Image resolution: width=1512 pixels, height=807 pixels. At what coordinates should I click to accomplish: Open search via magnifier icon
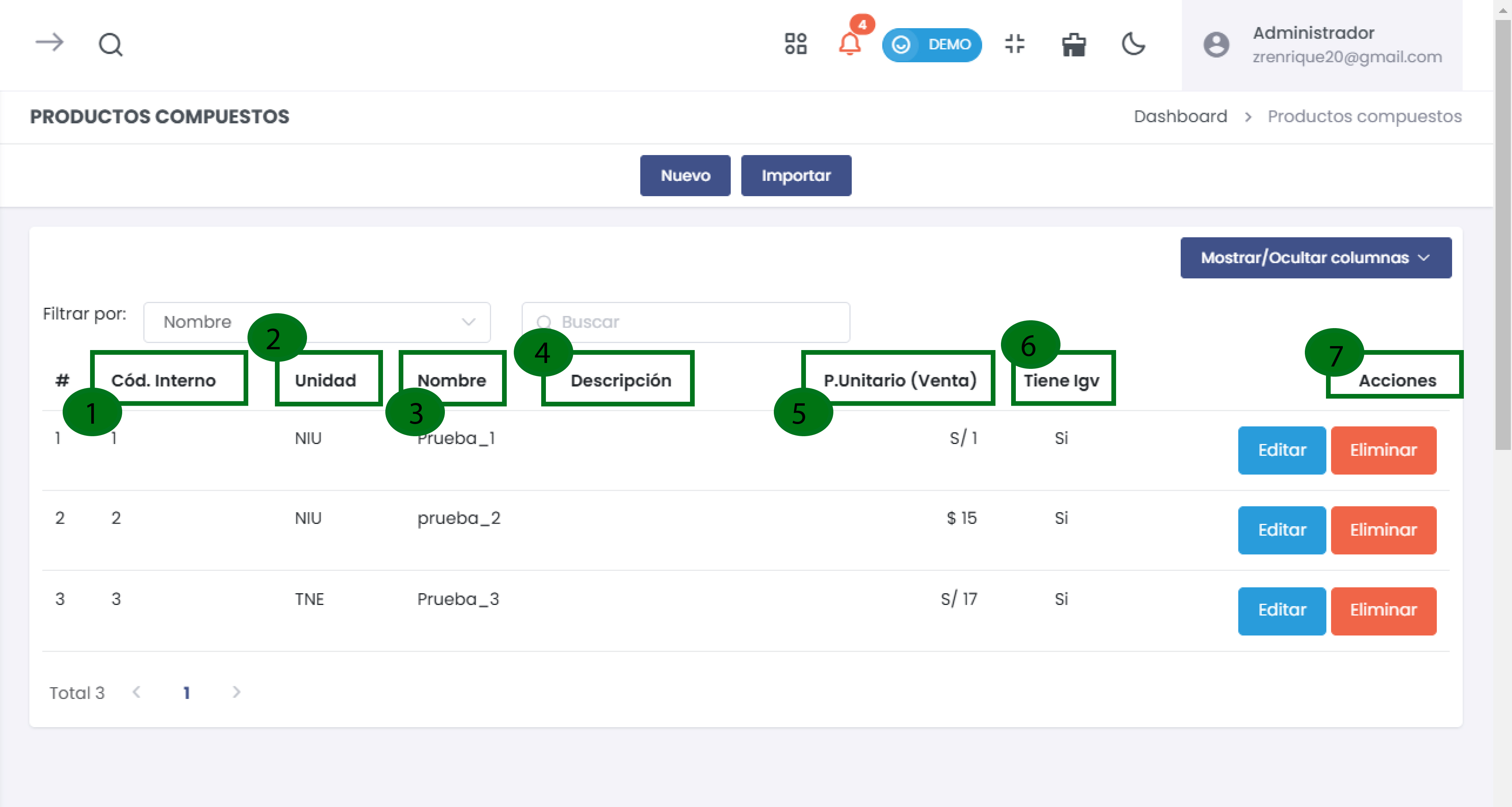click(x=110, y=44)
